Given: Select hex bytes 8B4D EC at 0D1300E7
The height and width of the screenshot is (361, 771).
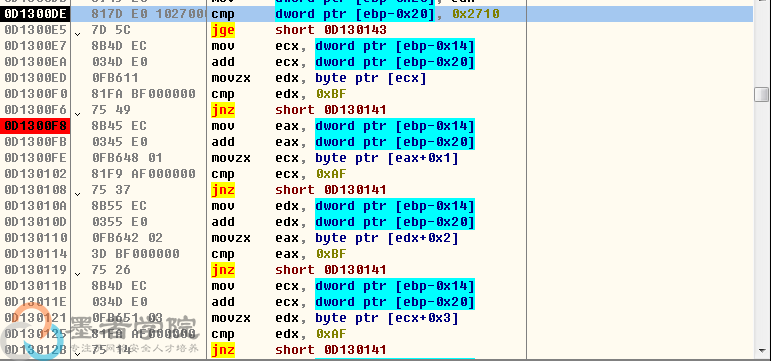Looking at the screenshot, I should pos(119,46).
